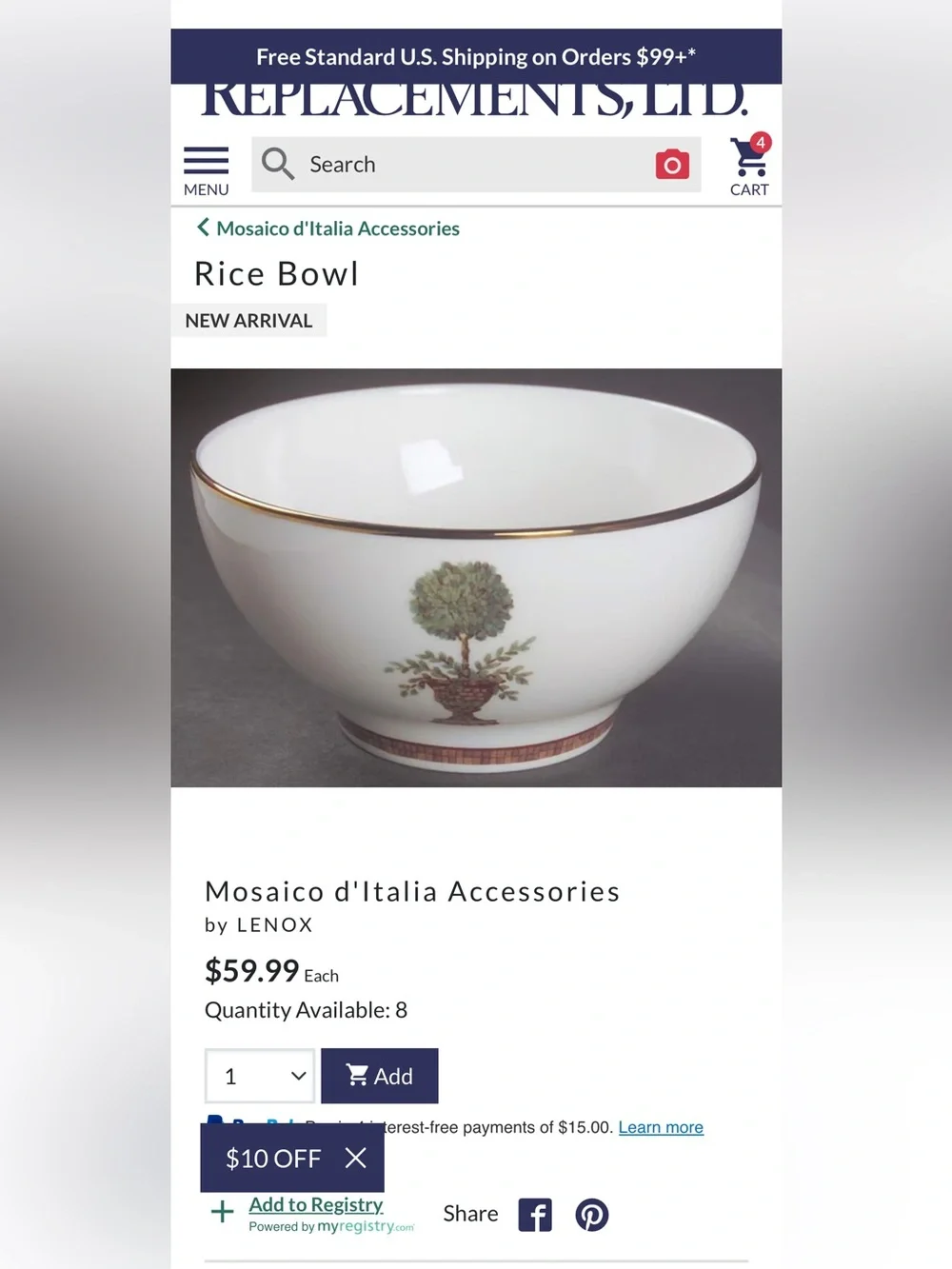Open the $10 OFF offer tab

273,1158
